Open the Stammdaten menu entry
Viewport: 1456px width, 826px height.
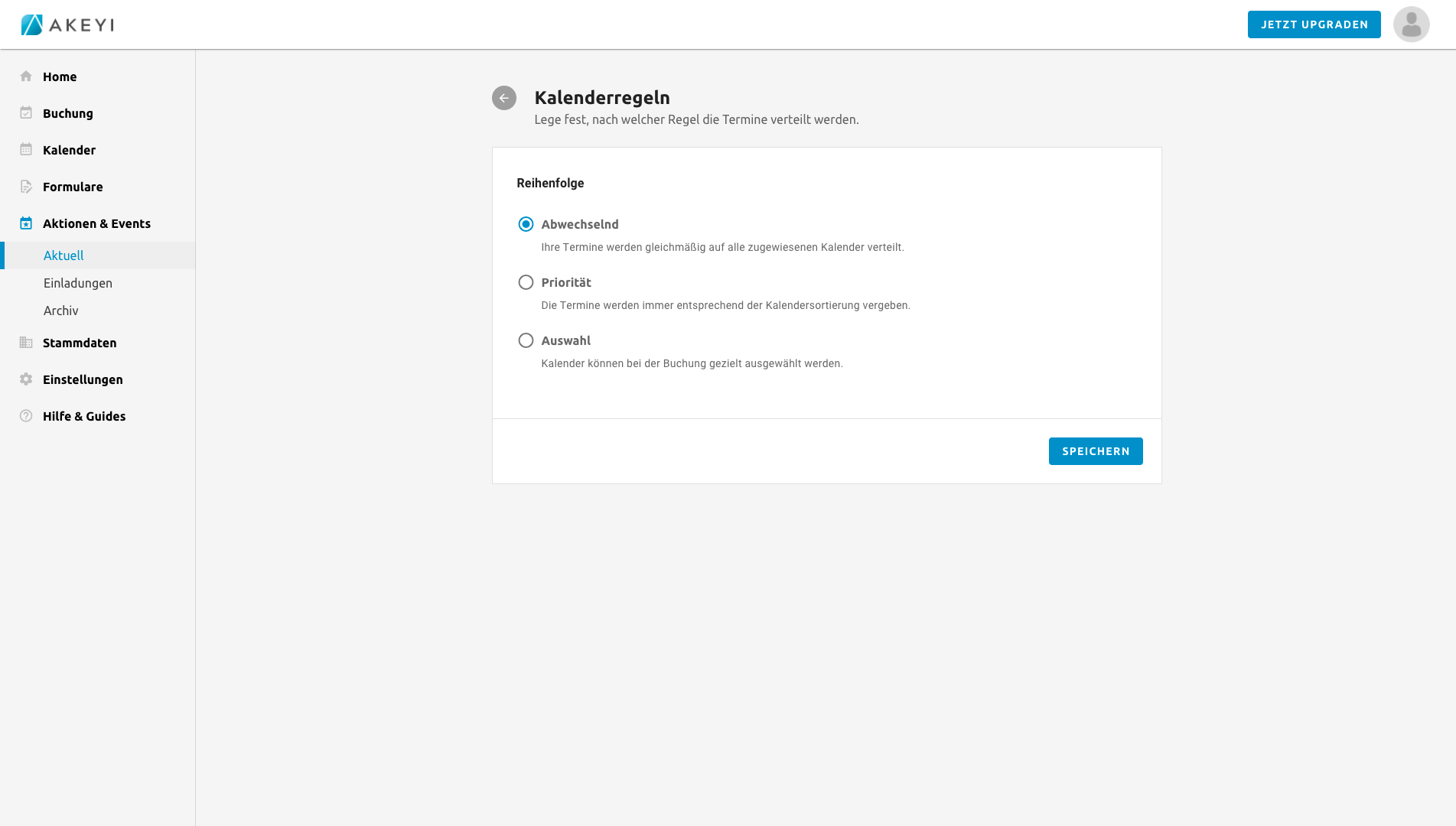click(80, 343)
